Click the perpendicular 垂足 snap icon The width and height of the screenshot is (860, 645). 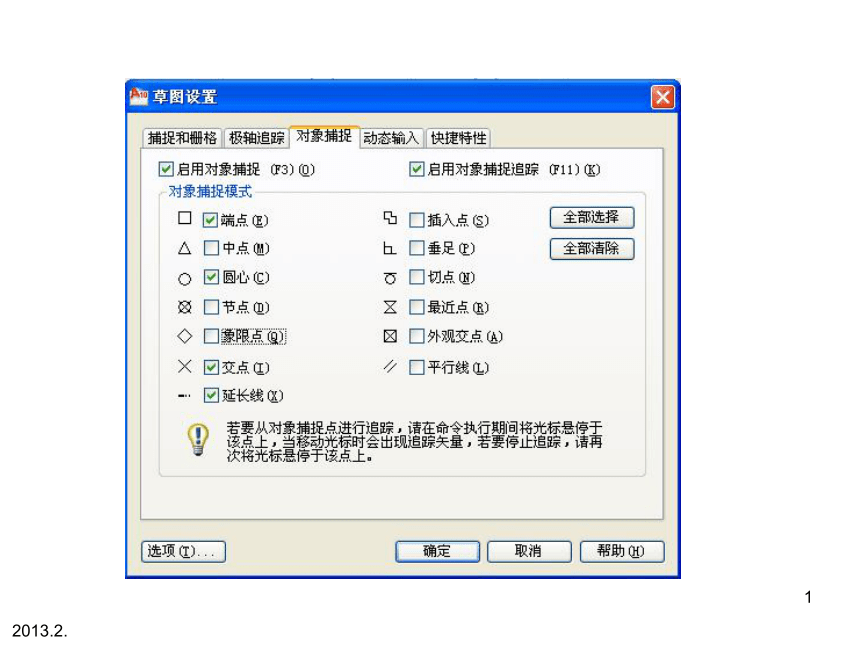click(x=389, y=248)
